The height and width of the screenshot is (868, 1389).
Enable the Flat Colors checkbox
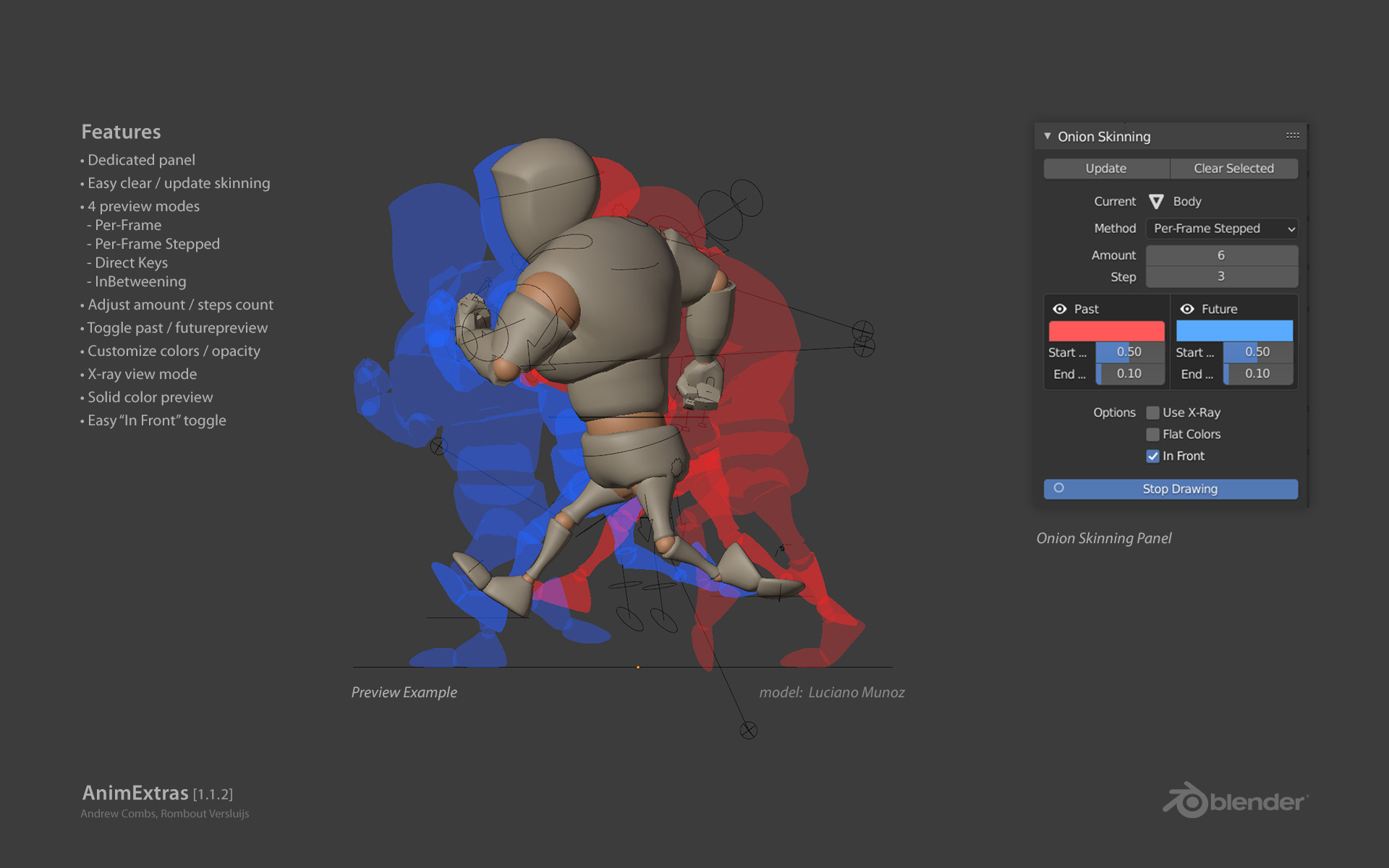[x=1152, y=435]
